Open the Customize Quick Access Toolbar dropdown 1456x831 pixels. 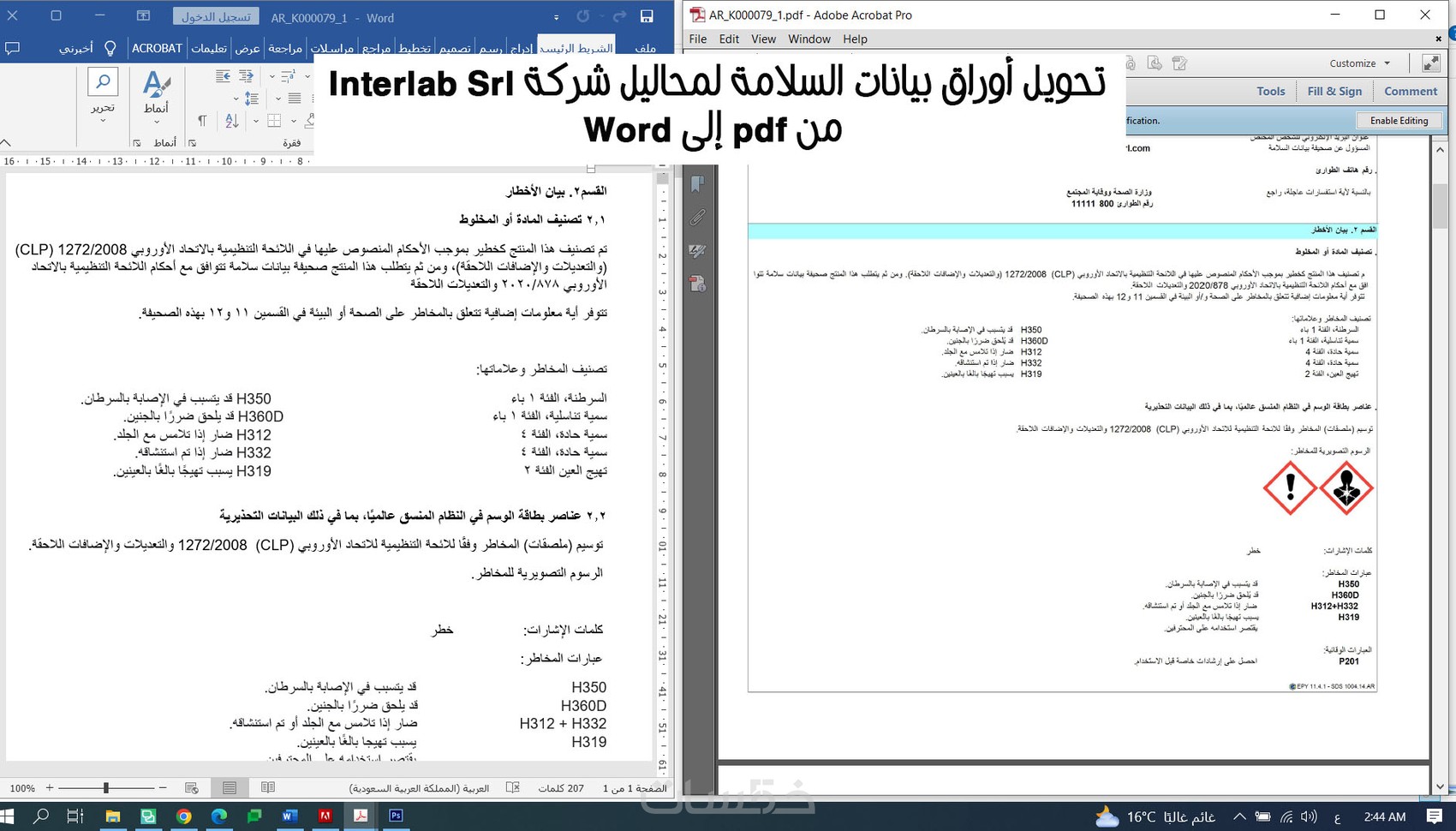click(557, 17)
